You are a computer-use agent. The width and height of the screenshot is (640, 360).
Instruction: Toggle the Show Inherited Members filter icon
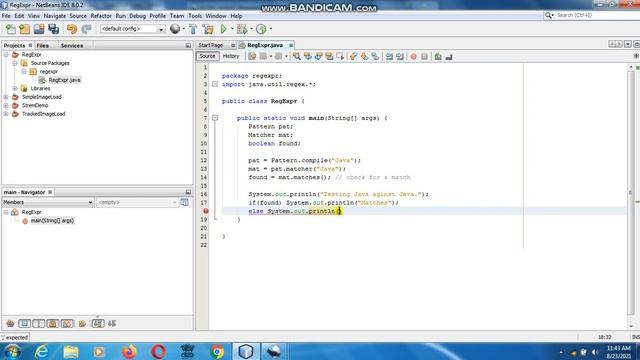point(10,323)
